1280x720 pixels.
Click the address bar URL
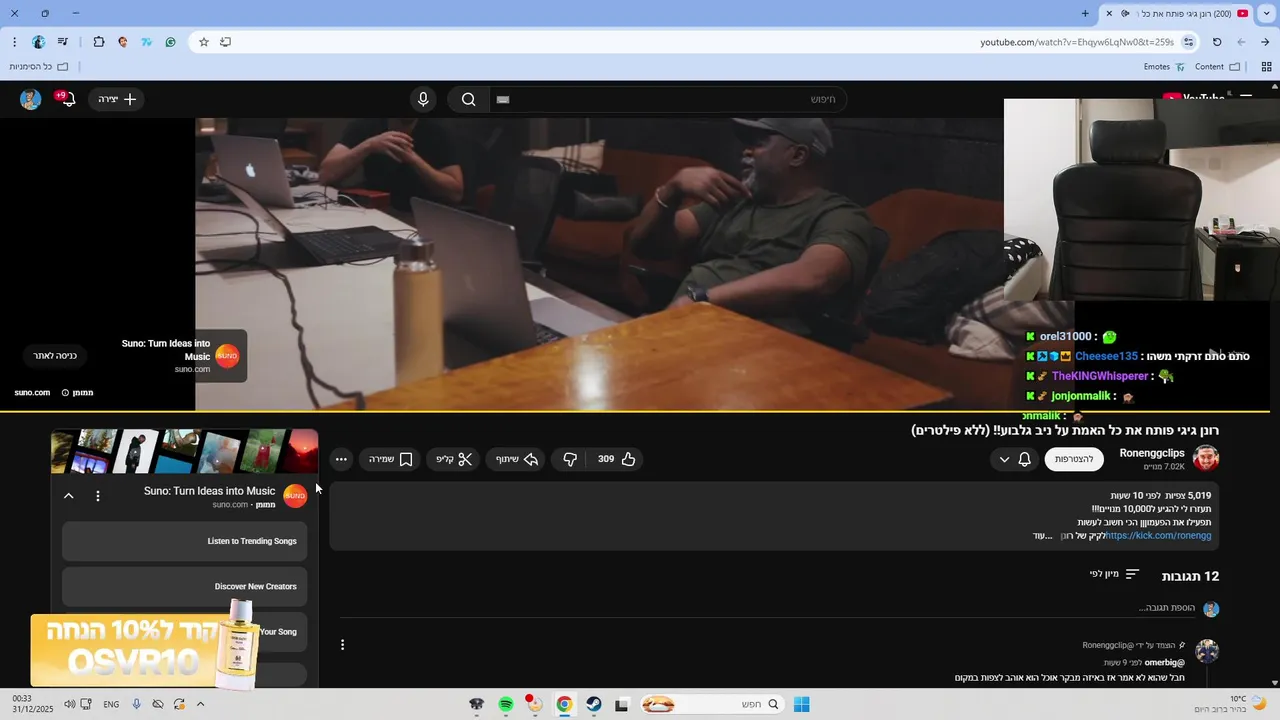point(1077,42)
